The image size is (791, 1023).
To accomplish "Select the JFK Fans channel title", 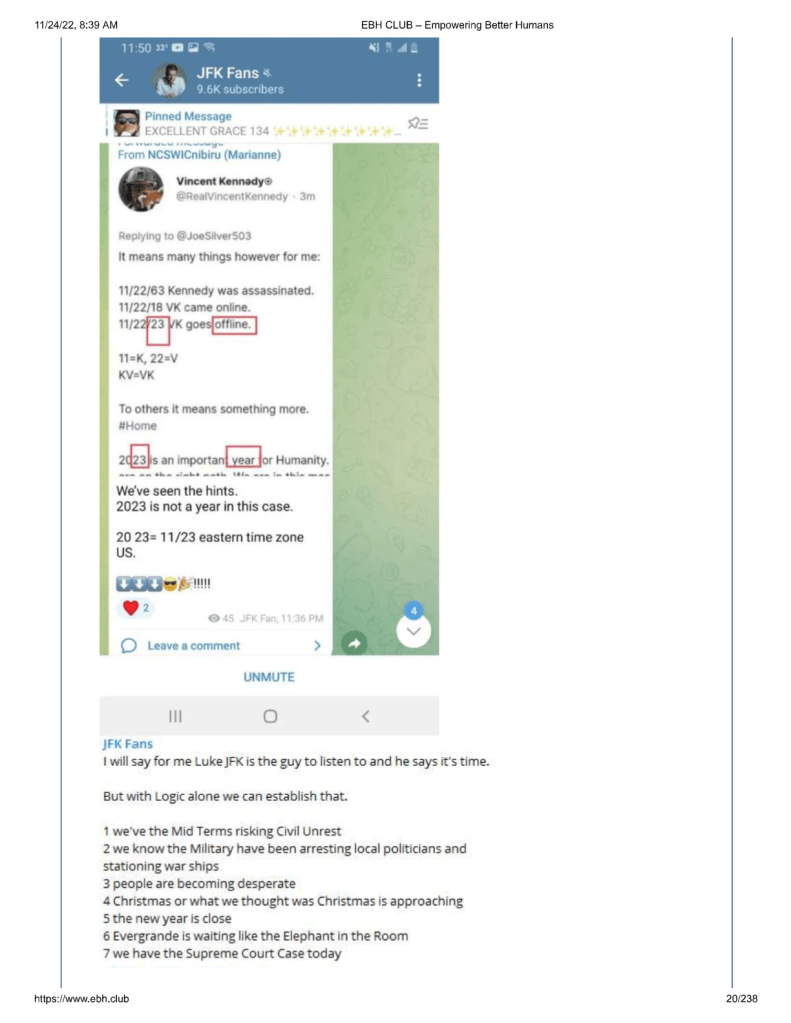I will point(228,73).
